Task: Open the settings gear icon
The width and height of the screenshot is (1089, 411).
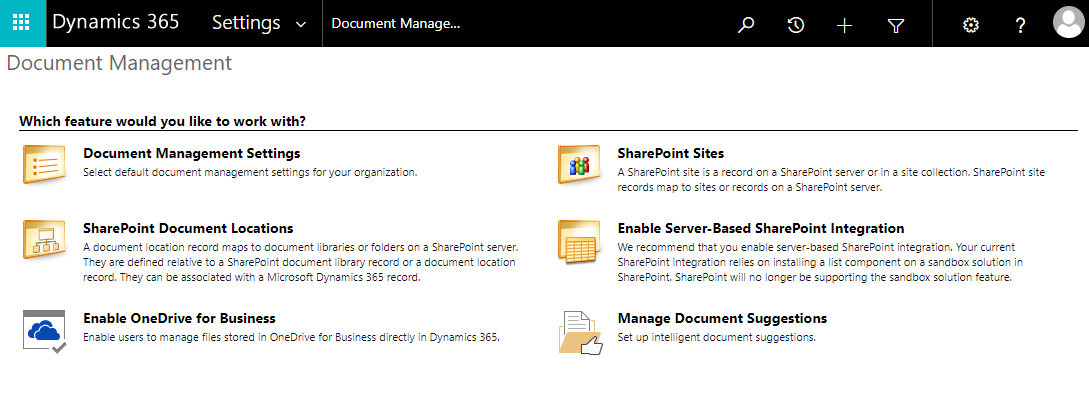Action: pyautogui.click(x=970, y=26)
